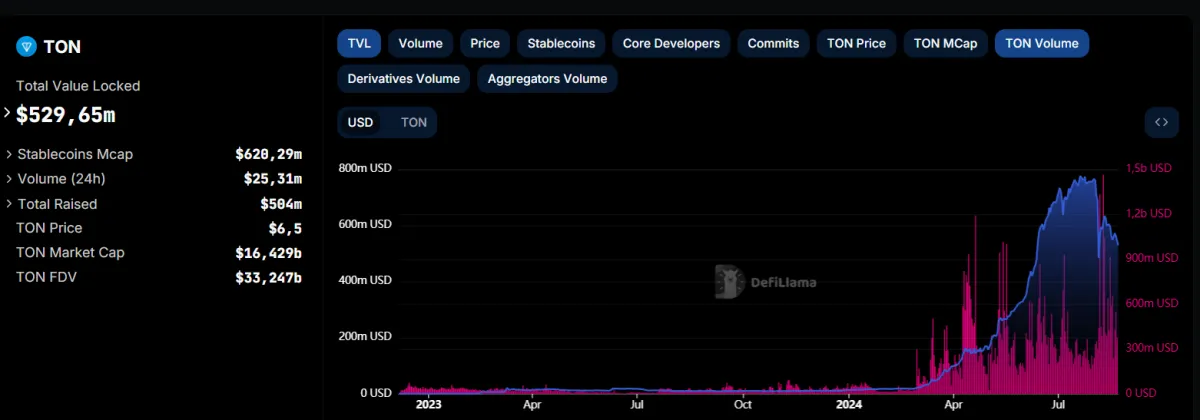Click the TON logo icon

pos(27,46)
